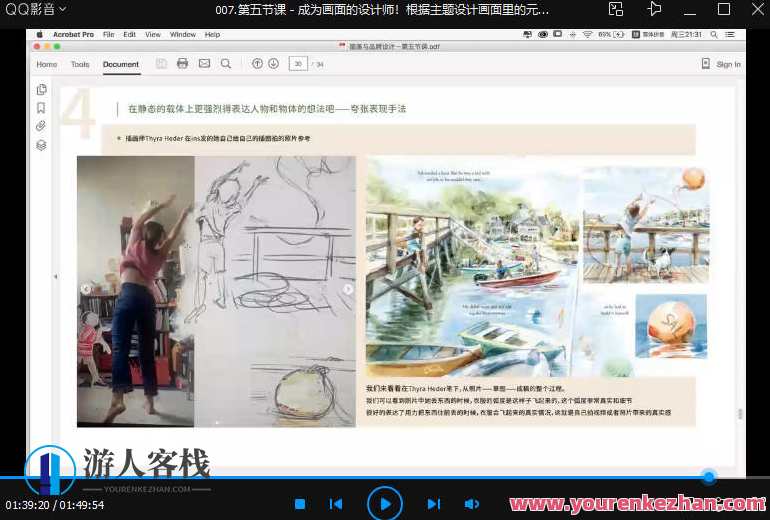Click the screen mirroring icon in menu bar
Screen dimensions: 770x520
(557, 34)
